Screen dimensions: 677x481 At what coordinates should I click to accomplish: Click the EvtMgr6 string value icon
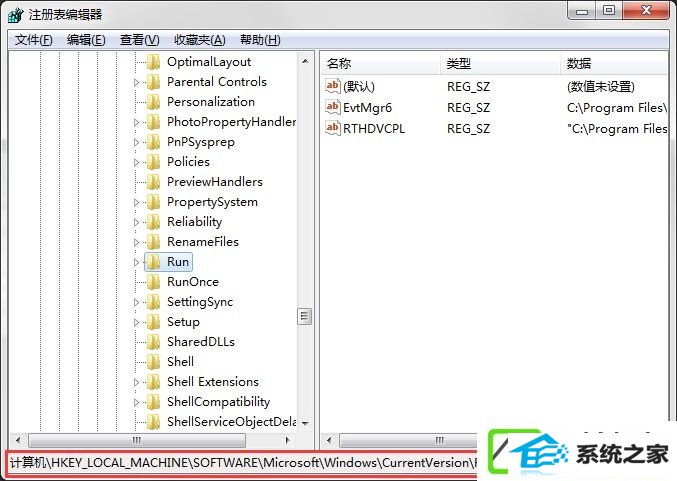coord(332,107)
